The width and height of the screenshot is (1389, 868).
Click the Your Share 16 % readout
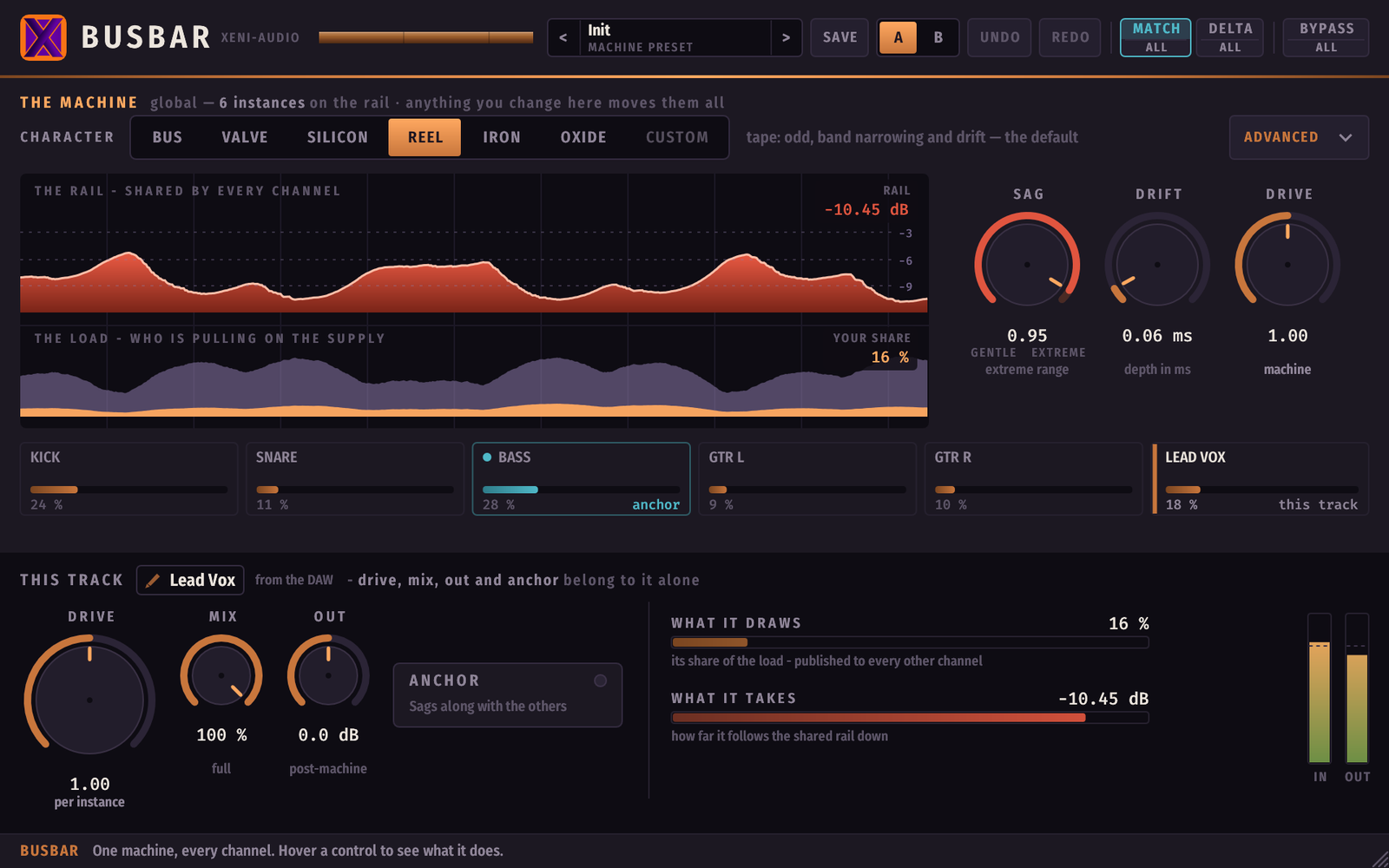coord(890,357)
